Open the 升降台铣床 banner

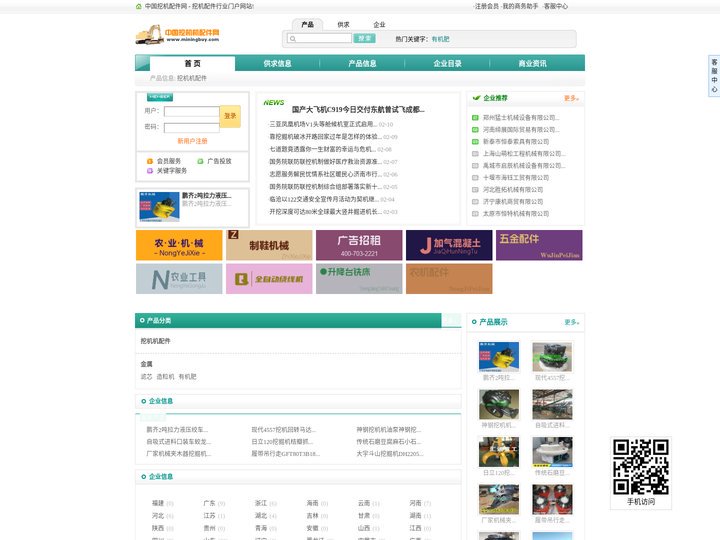click(359, 279)
